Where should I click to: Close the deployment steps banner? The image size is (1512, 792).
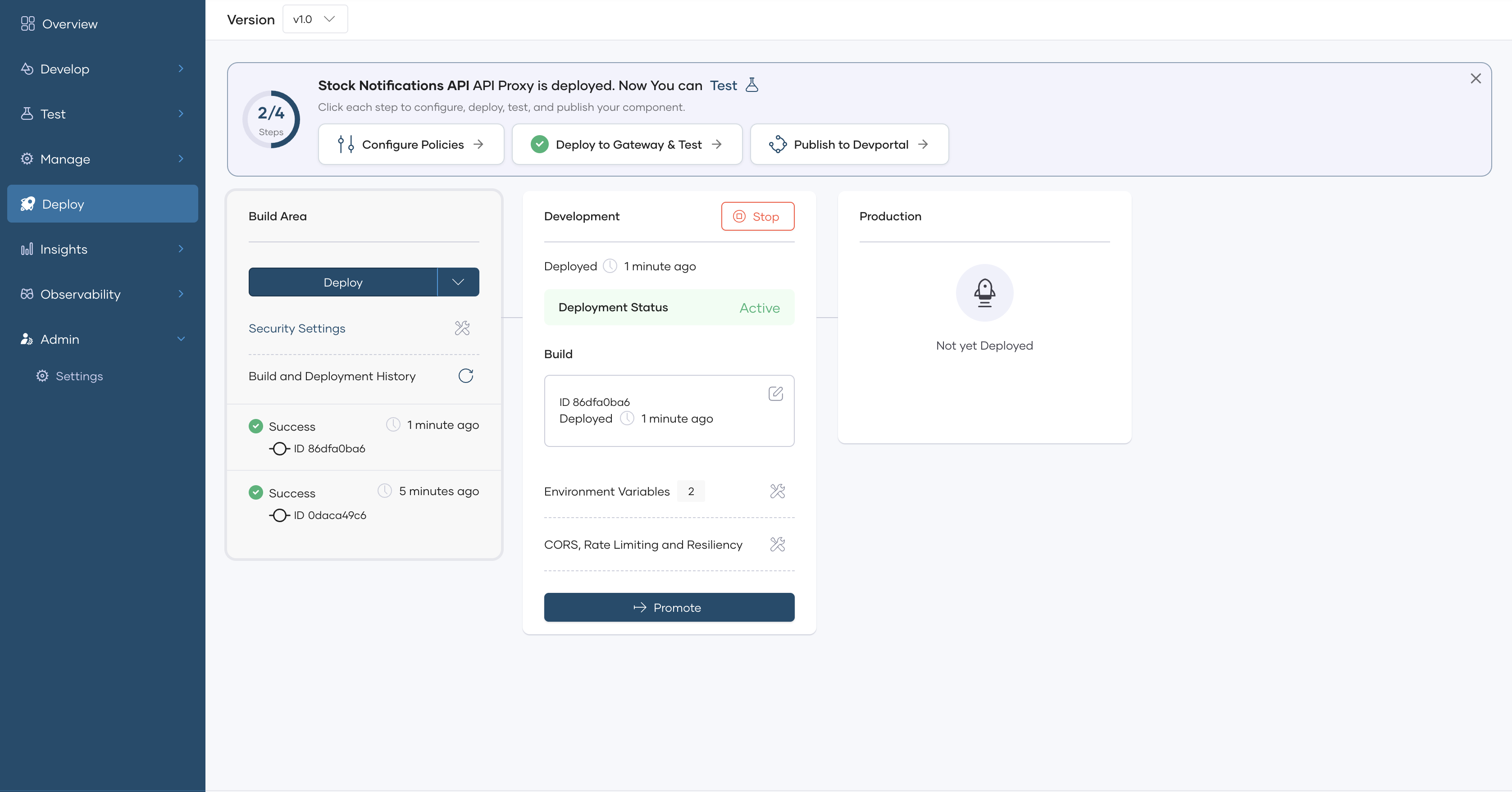pos(1476,78)
